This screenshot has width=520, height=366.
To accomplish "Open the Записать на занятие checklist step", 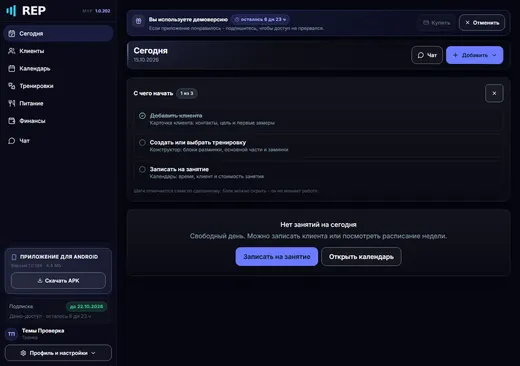I will pos(318,173).
